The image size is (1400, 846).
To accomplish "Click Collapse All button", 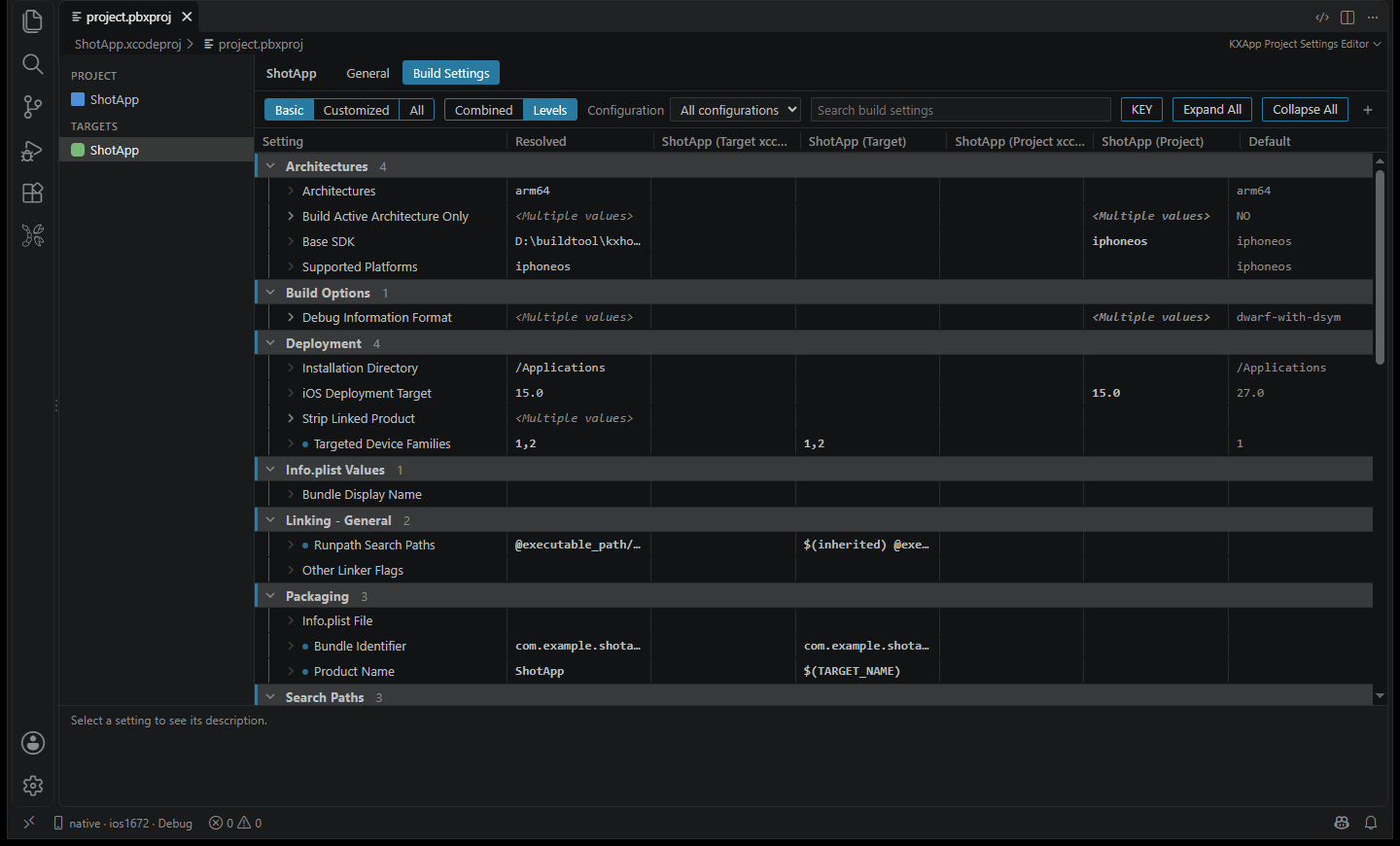I will coord(1305,110).
